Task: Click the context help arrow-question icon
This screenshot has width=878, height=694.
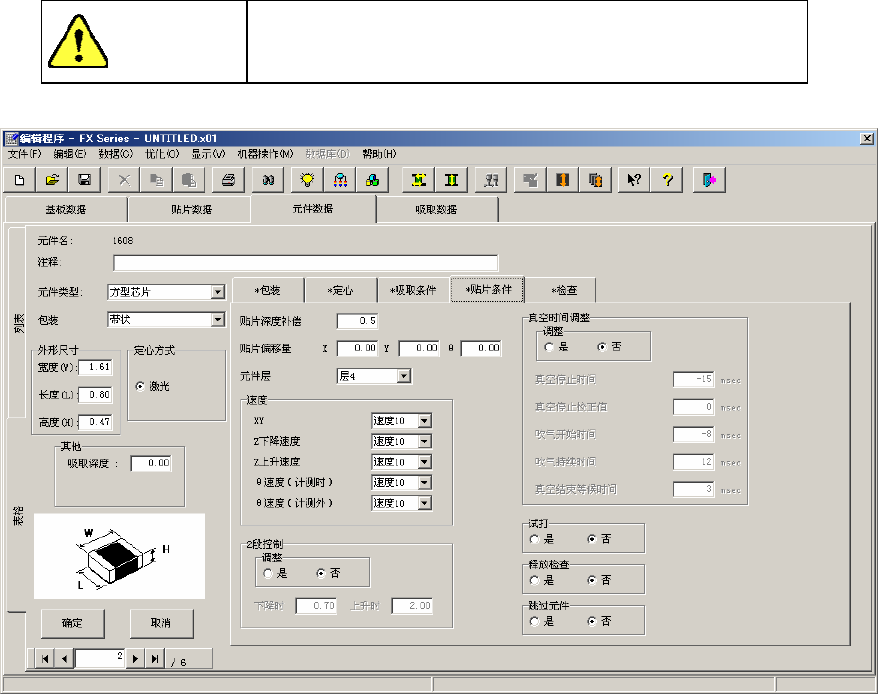Action: point(634,180)
